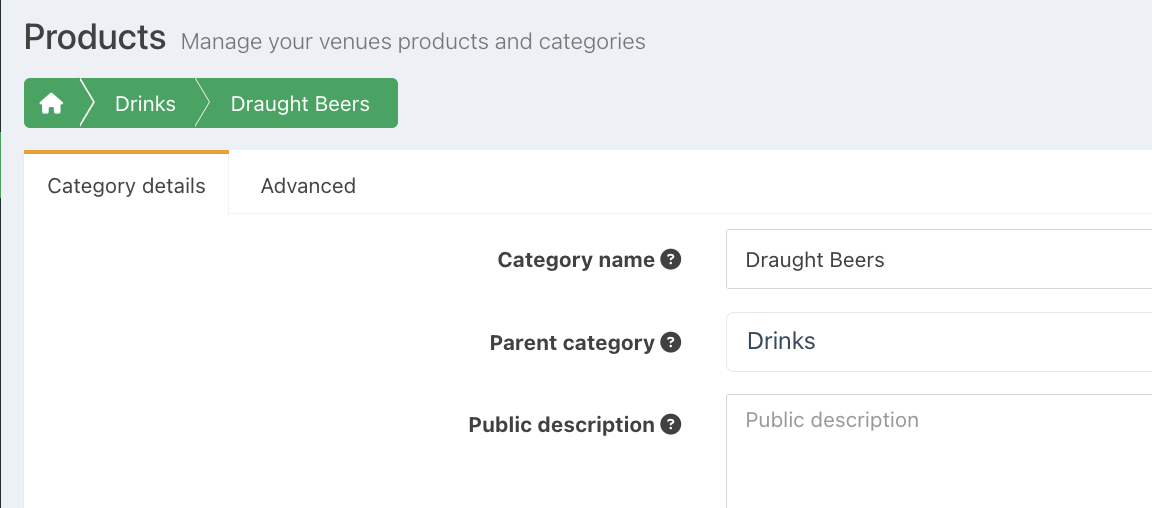The width and height of the screenshot is (1152, 508).
Task: Click the Public description field label
Action: pos(561,425)
